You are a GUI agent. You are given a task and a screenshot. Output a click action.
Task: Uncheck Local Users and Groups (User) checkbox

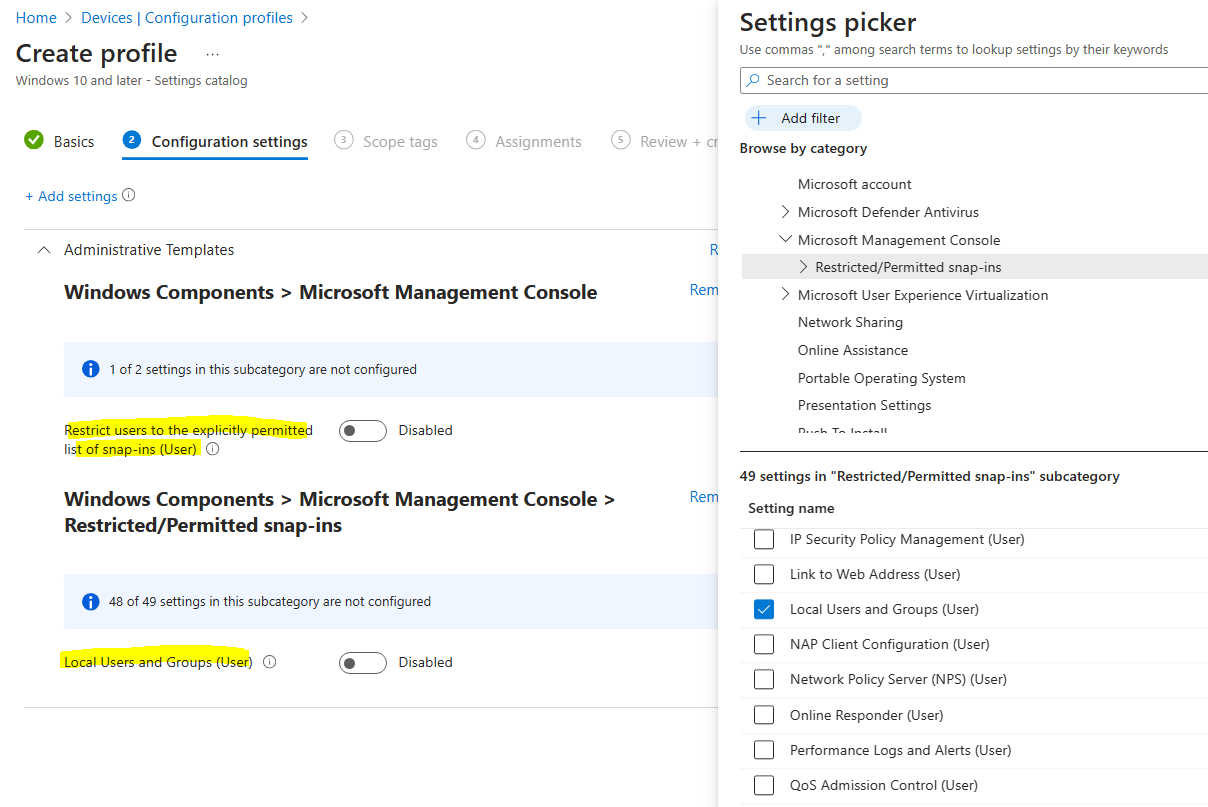tap(764, 609)
